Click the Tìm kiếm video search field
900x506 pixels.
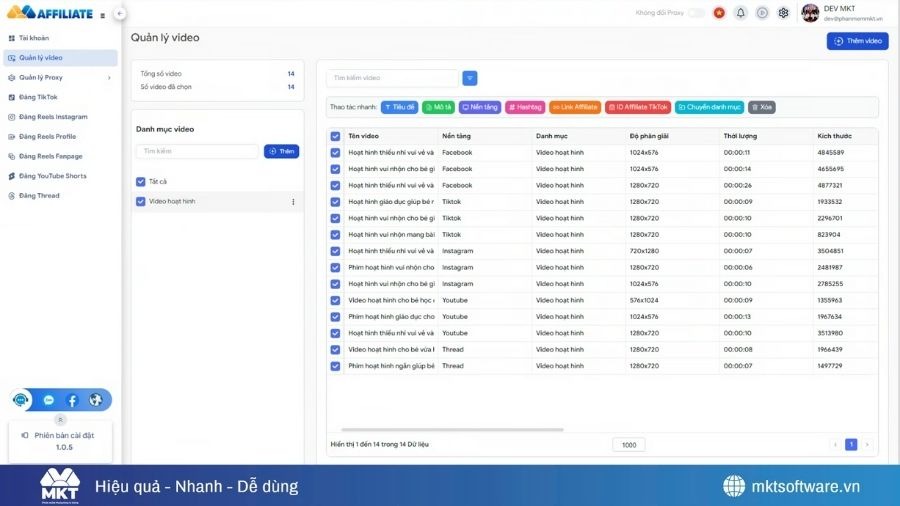click(392, 78)
